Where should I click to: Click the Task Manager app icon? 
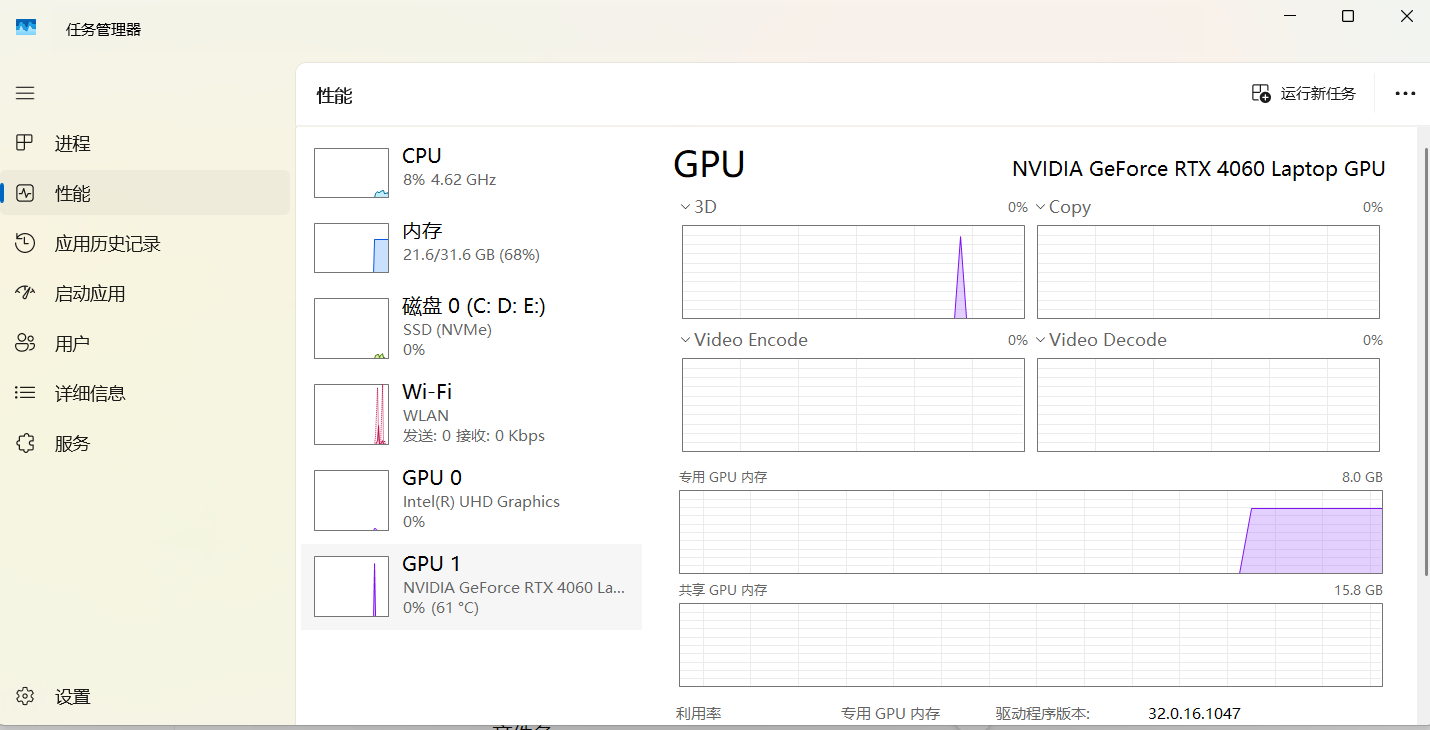[x=26, y=28]
